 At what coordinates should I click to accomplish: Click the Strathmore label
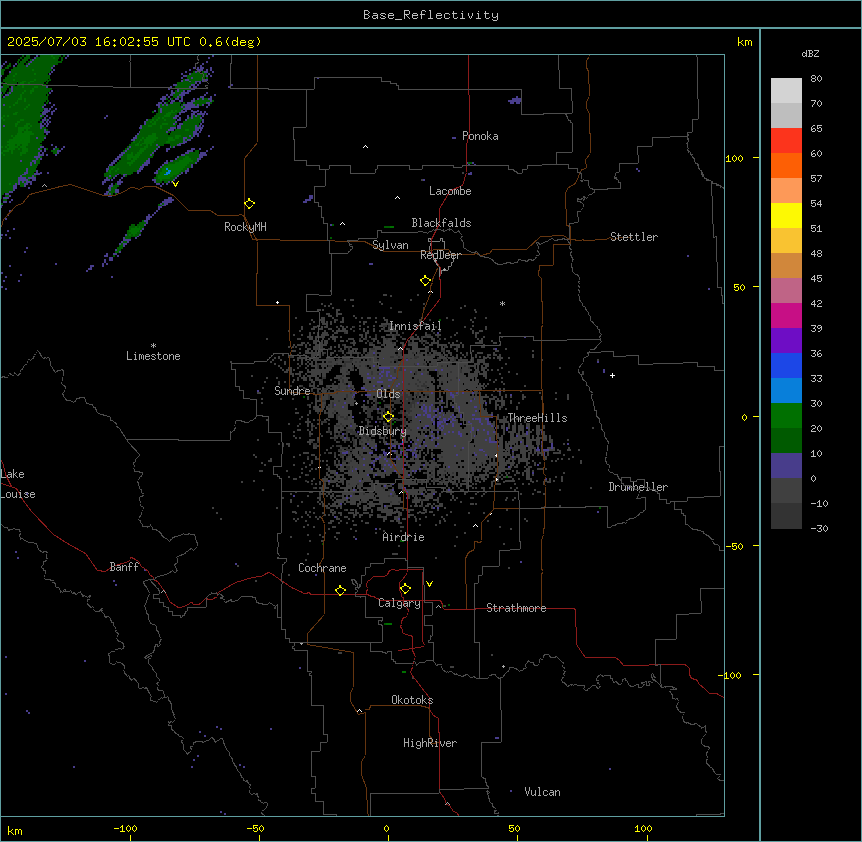[x=516, y=608]
